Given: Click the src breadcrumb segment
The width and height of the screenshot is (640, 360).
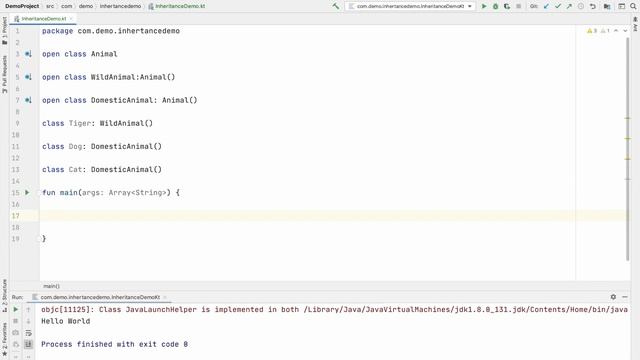Looking at the screenshot, I should click(x=50, y=6).
